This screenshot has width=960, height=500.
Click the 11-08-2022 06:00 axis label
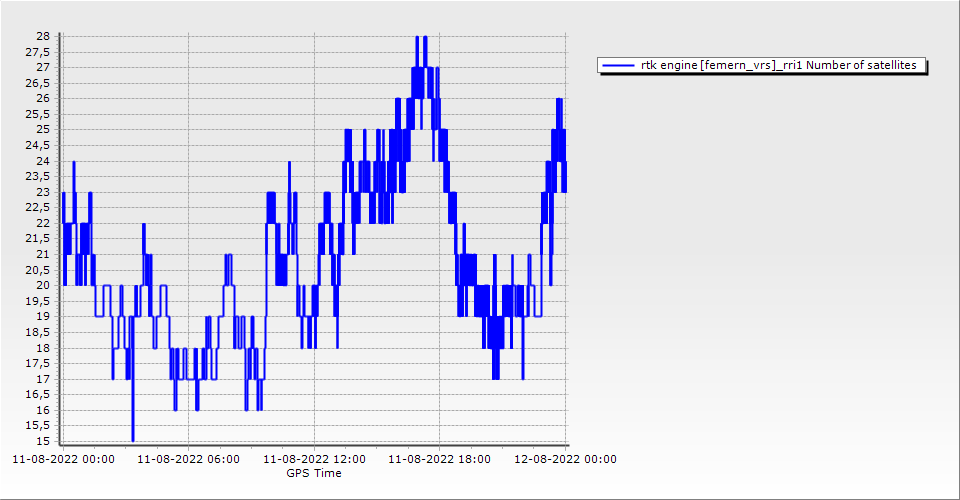pyautogui.click(x=188, y=459)
